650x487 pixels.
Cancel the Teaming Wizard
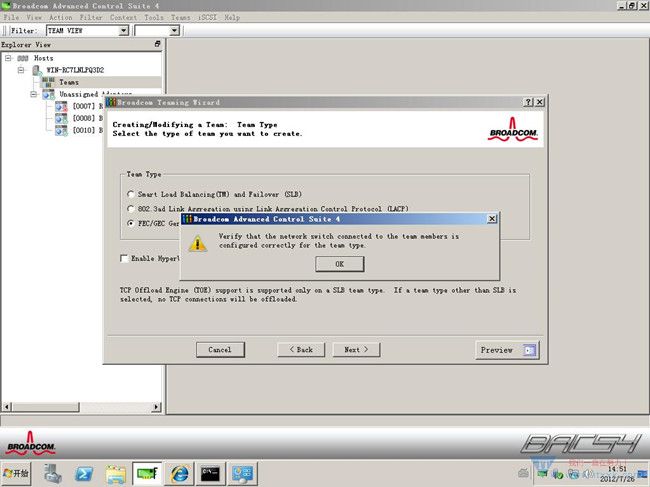click(220, 350)
